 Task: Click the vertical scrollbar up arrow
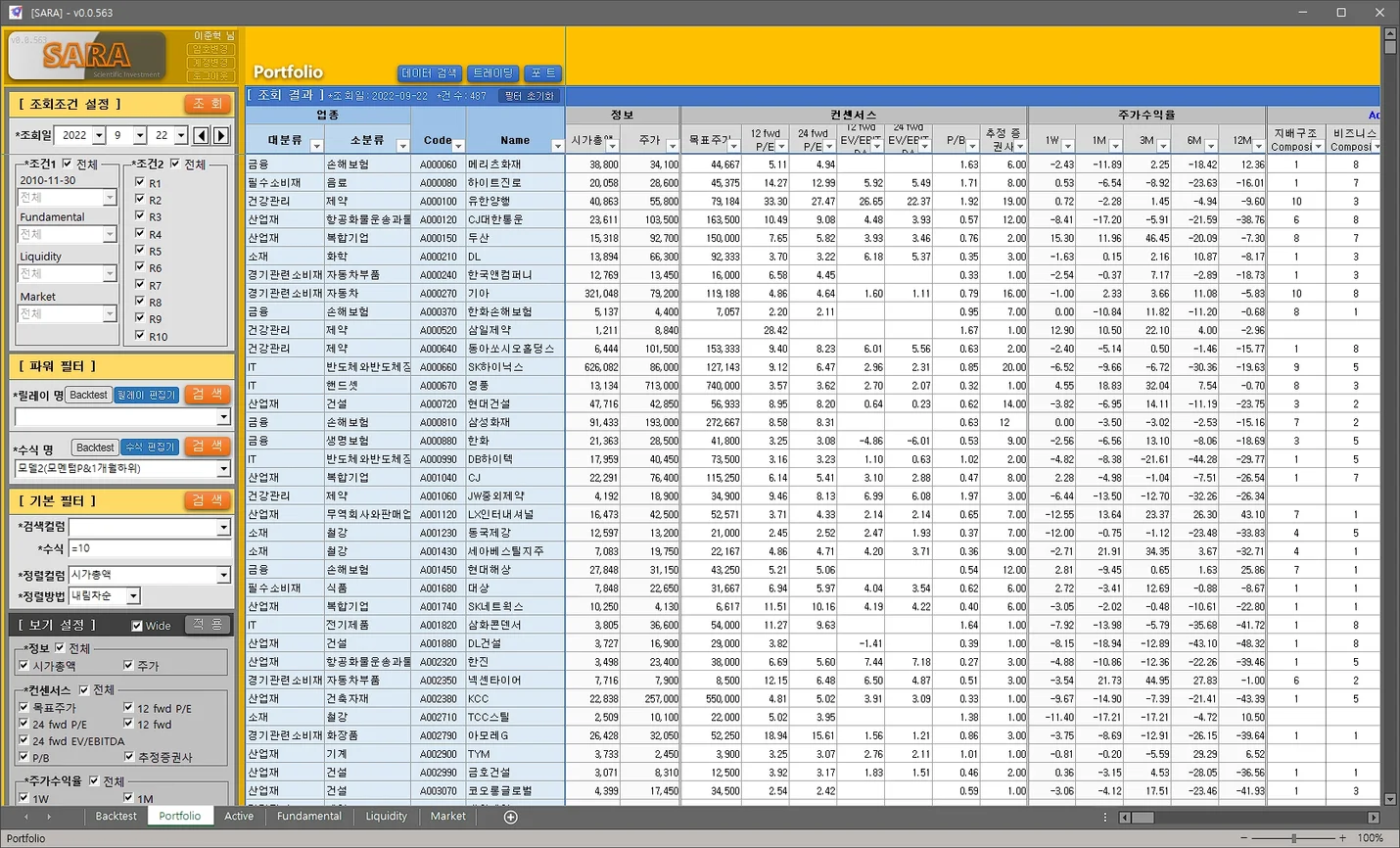[x=1390, y=33]
